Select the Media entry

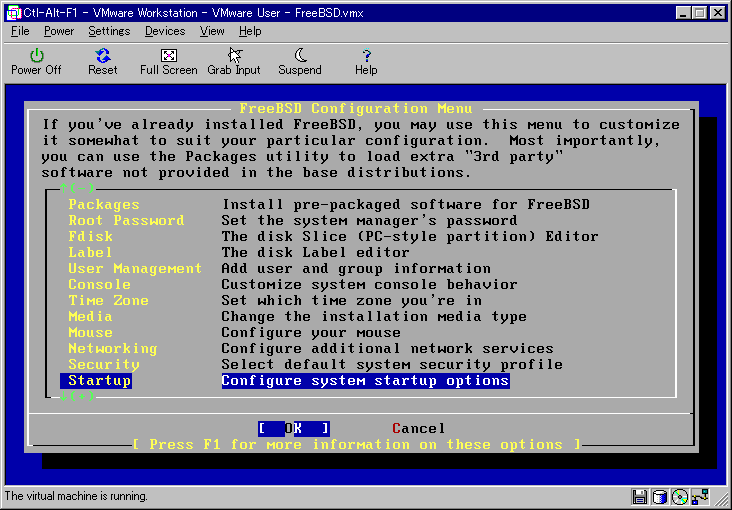90,317
